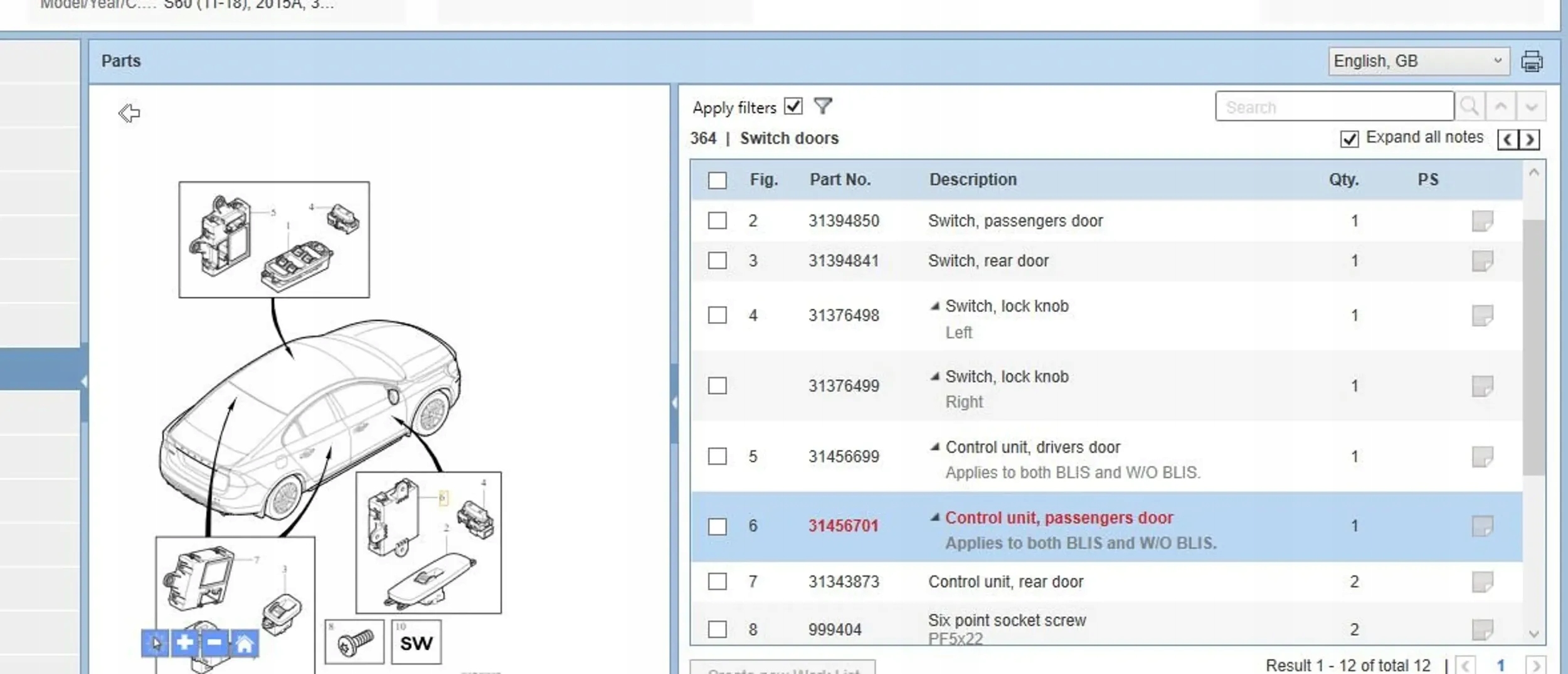Select part number 999404
1568x674 pixels.
(x=834, y=629)
